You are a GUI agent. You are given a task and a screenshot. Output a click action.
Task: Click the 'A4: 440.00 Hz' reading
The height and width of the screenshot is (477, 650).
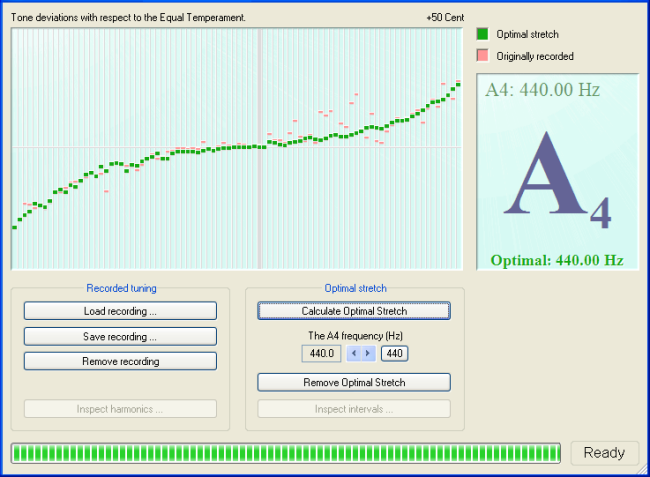pyautogui.click(x=543, y=90)
